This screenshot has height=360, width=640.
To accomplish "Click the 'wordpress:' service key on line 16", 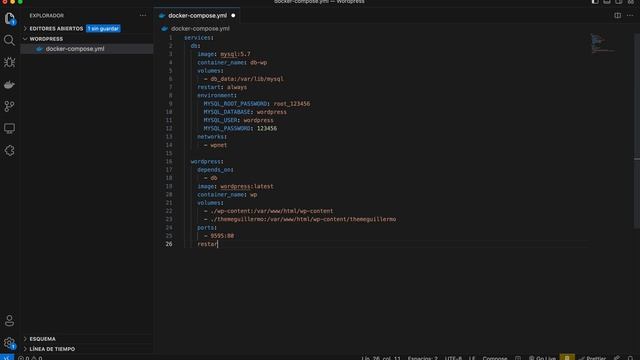I will tap(207, 162).
